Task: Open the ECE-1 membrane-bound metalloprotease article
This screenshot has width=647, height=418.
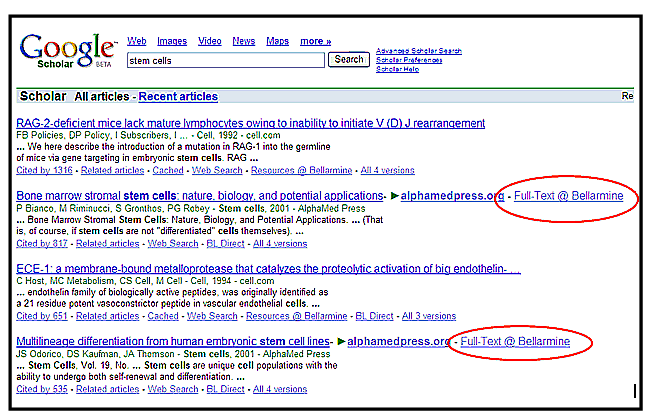Action: click(269, 269)
